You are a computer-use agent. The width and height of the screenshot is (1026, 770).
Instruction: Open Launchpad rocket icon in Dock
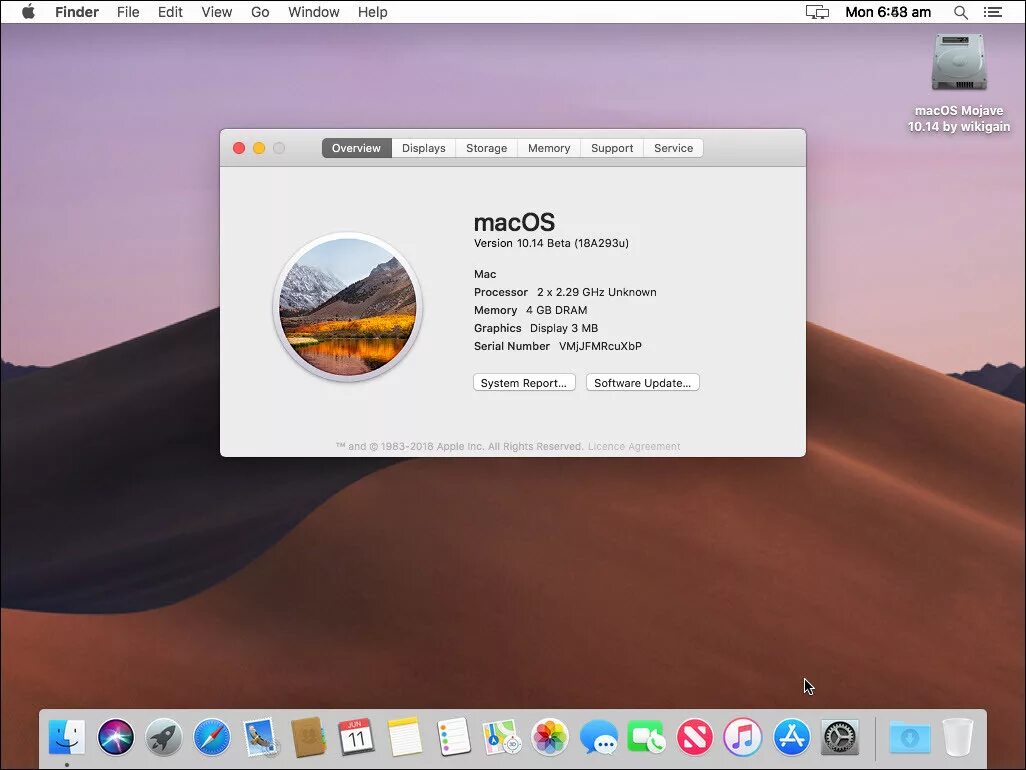pyautogui.click(x=164, y=737)
